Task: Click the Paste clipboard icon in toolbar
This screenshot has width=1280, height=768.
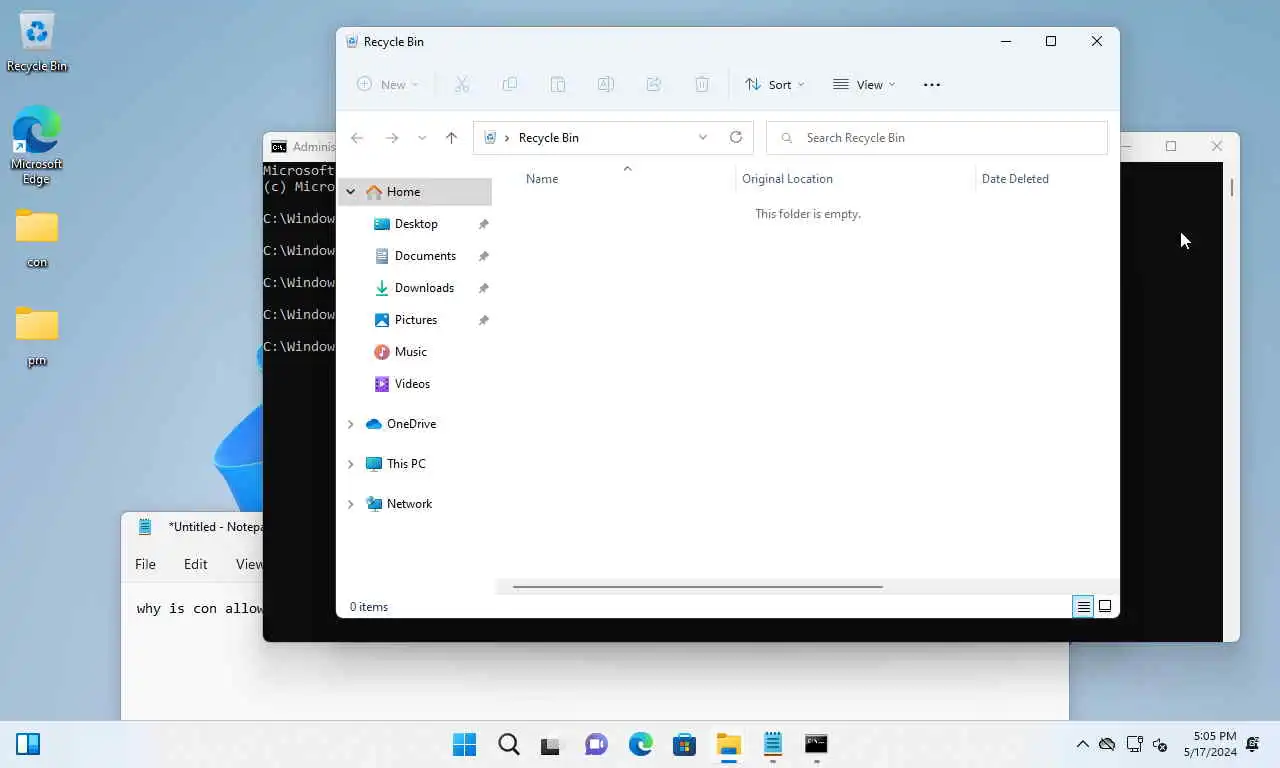Action: (x=558, y=85)
